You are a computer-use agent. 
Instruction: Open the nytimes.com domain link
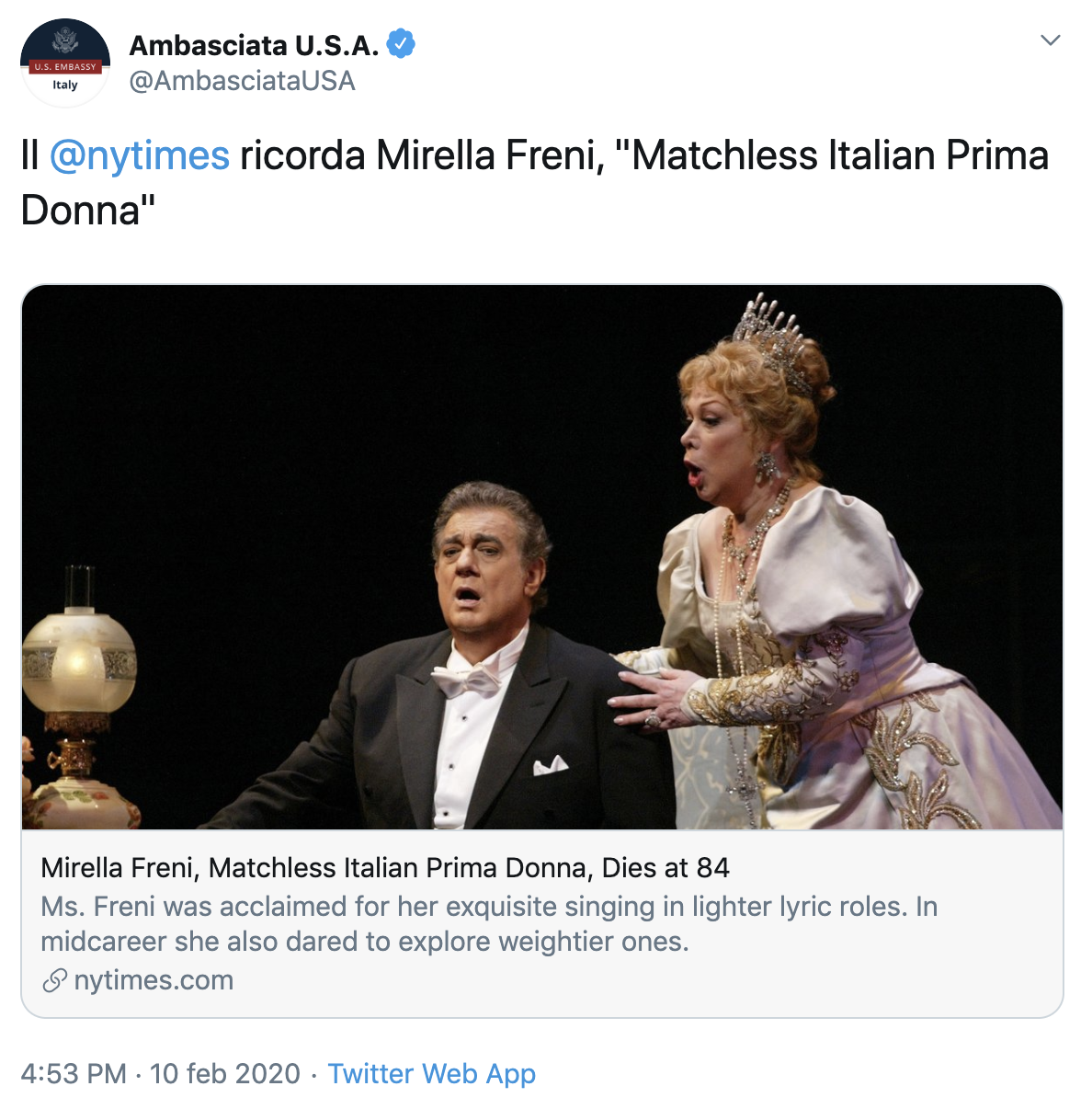tap(154, 980)
